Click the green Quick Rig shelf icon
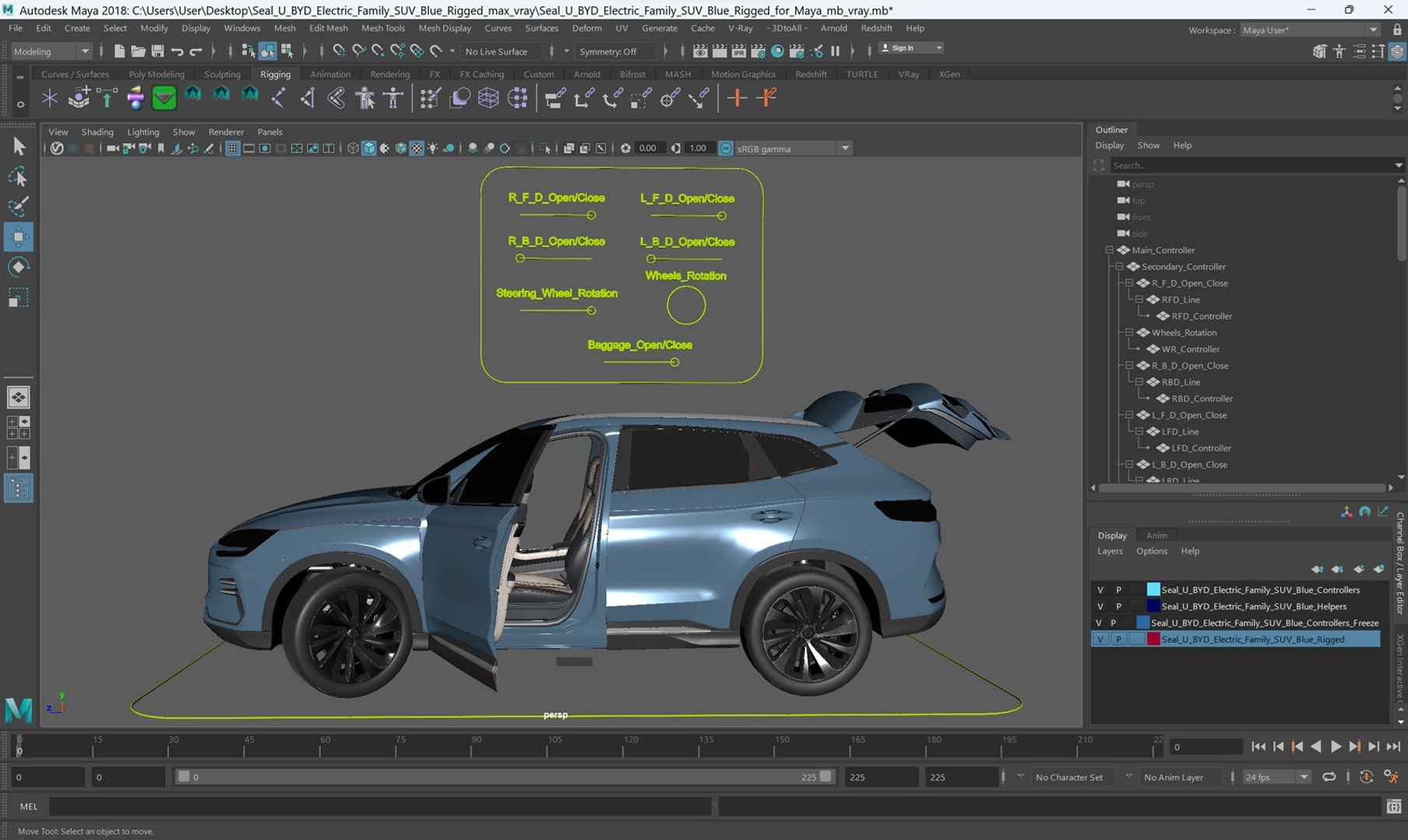Viewport: 1408px width, 840px height. pyautogui.click(x=163, y=98)
